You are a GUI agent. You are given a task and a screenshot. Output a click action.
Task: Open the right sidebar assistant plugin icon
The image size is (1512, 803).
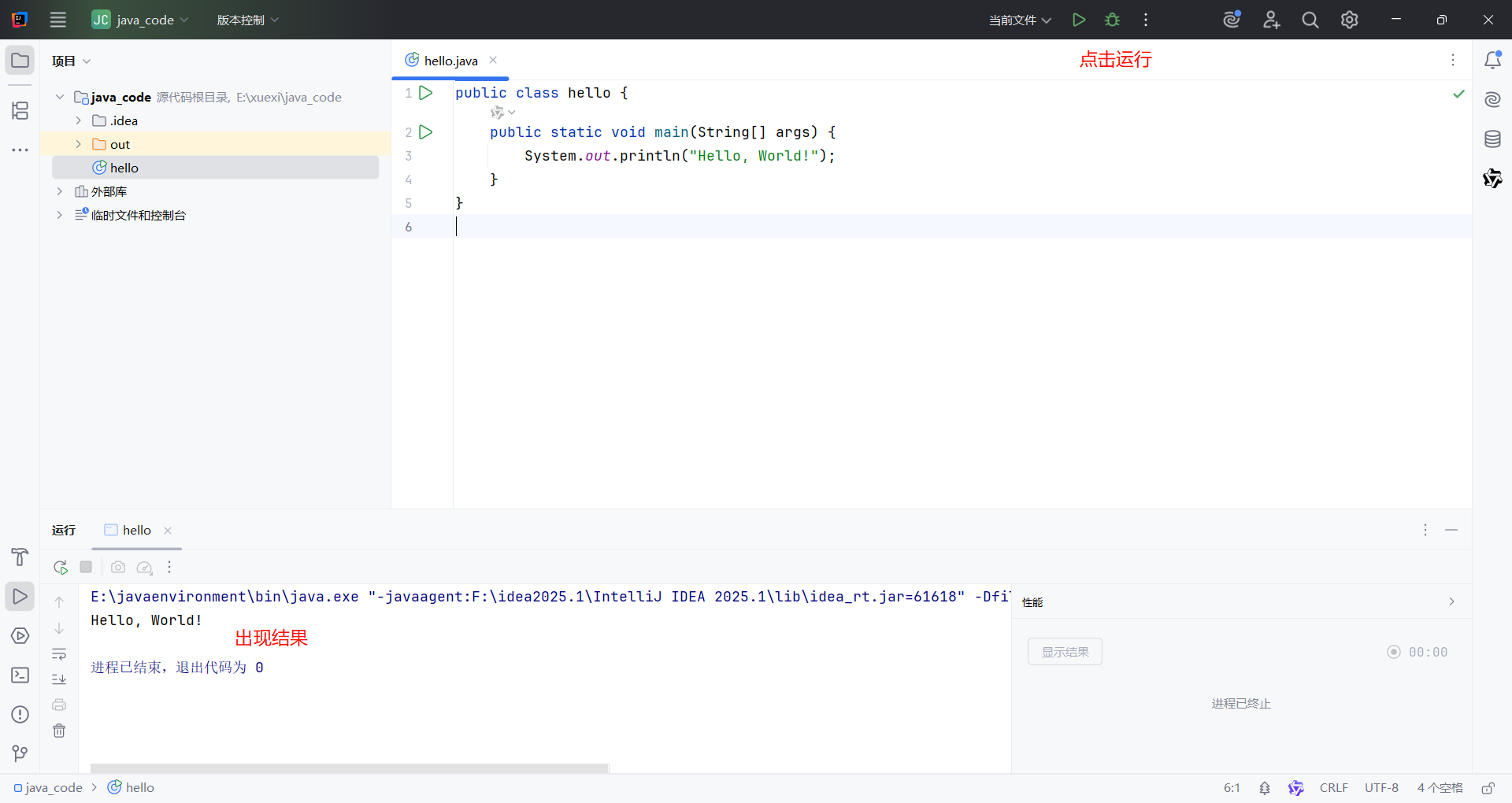(1492, 179)
